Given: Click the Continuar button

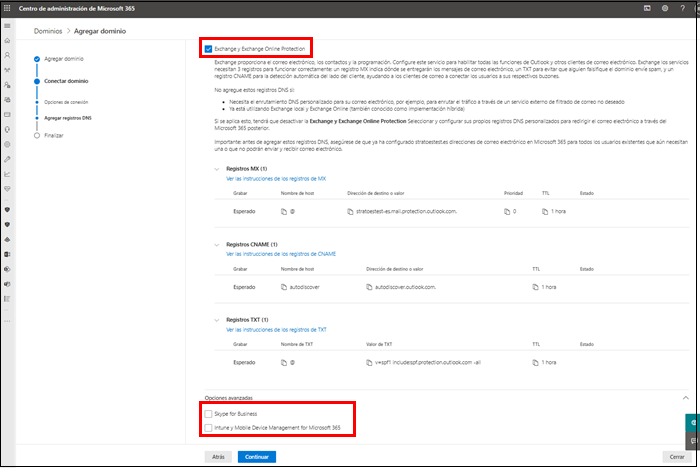Looking at the screenshot, I should (257, 457).
